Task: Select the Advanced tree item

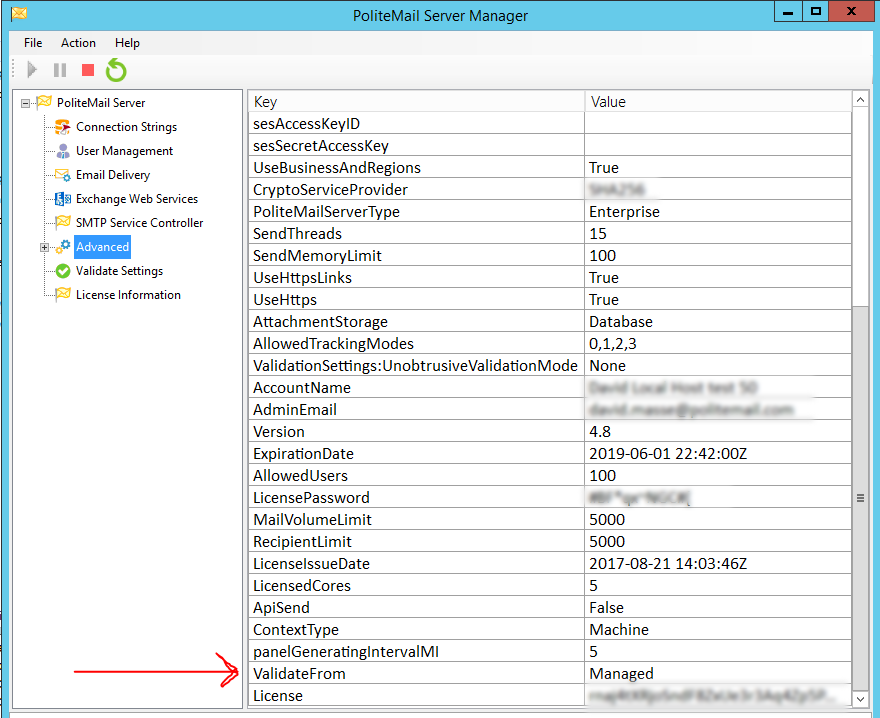Action: 102,247
